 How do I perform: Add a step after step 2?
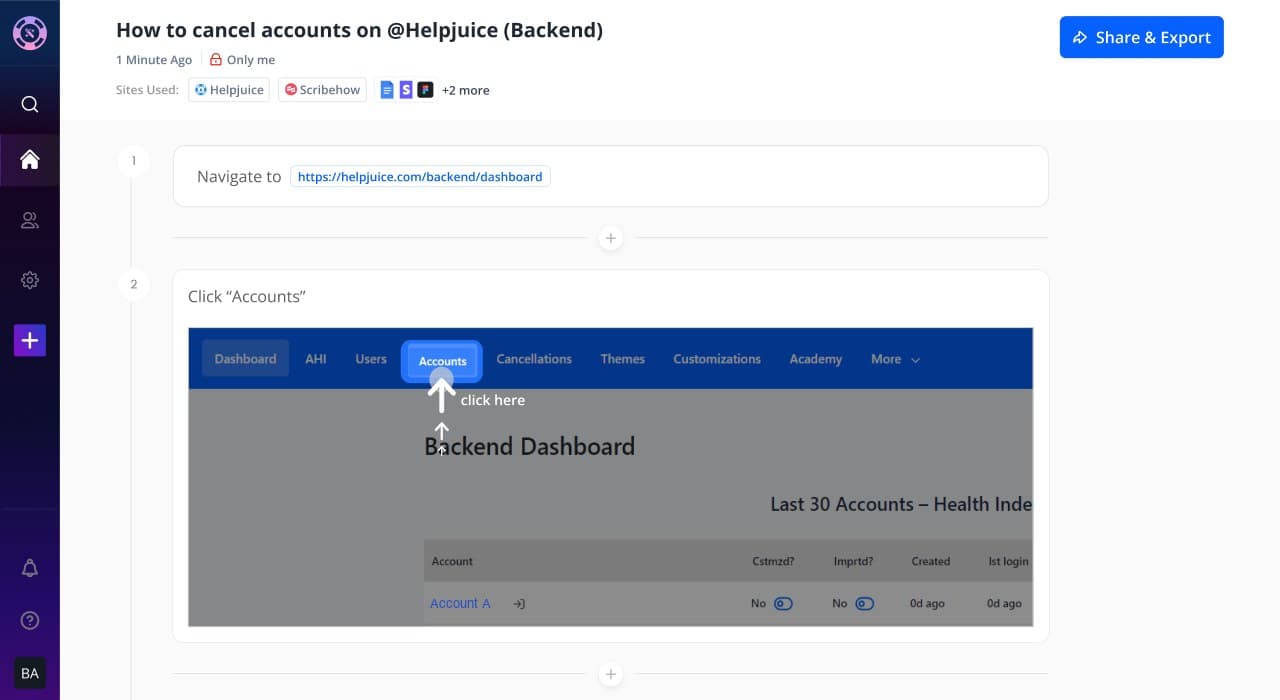(x=611, y=674)
